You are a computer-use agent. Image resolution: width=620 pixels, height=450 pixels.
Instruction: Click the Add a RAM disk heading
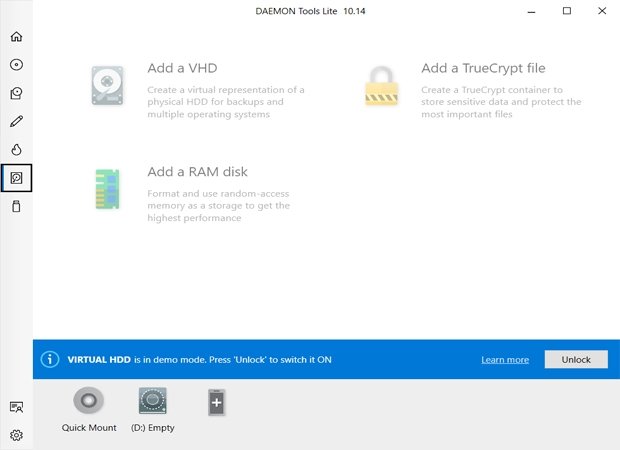197,172
